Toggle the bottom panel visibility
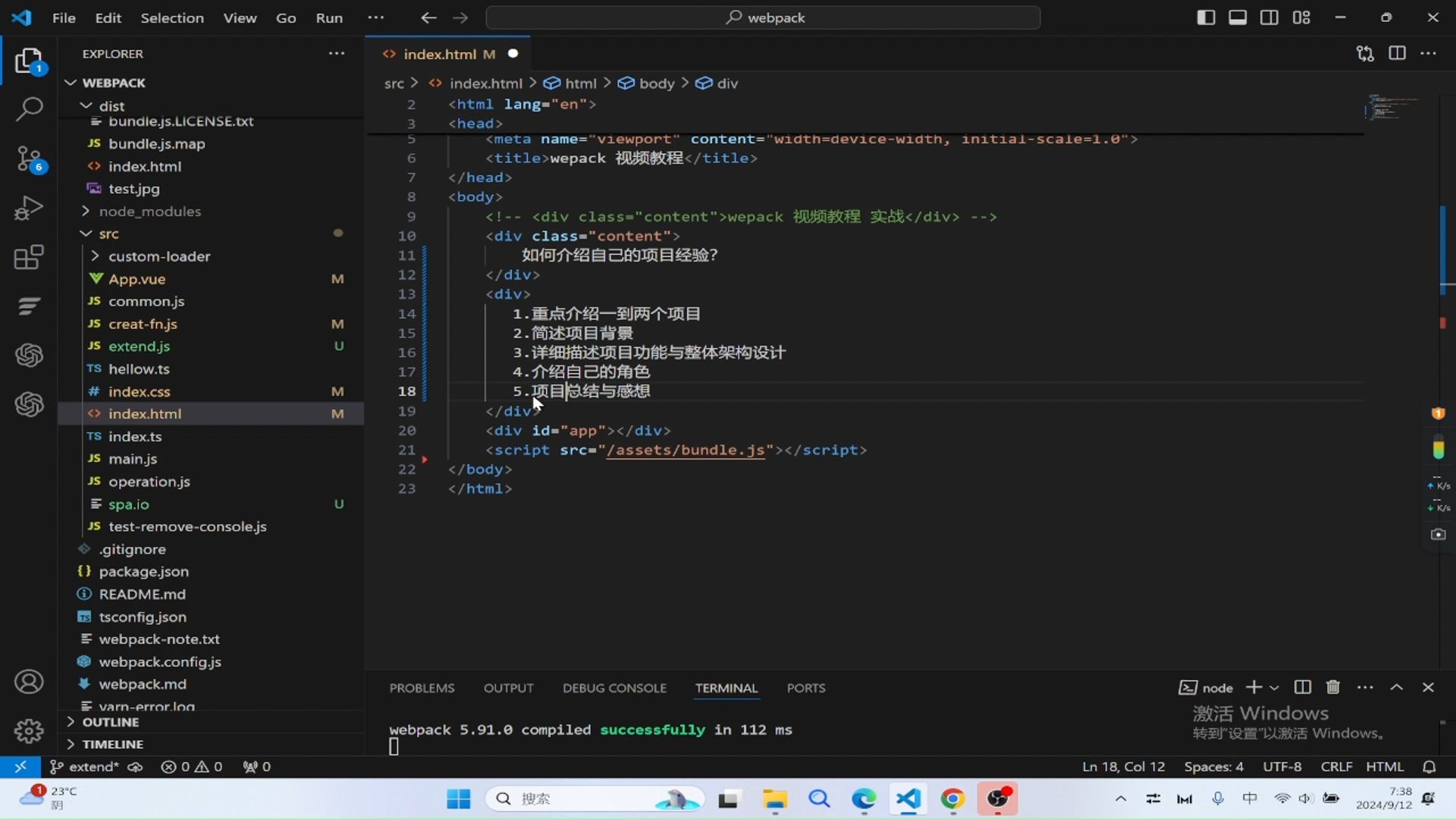This screenshot has width=1456, height=819. click(x=1238, y=17)
